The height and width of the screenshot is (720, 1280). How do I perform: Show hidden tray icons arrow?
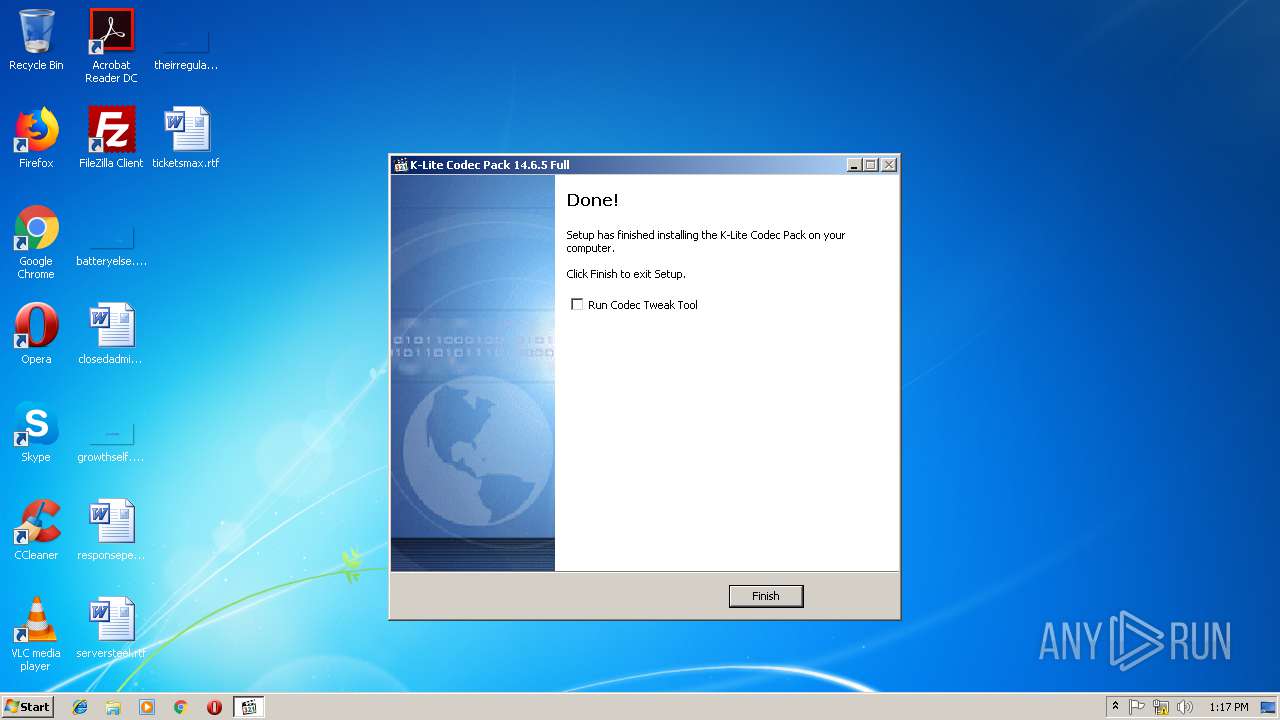[x=1115, y=707]
